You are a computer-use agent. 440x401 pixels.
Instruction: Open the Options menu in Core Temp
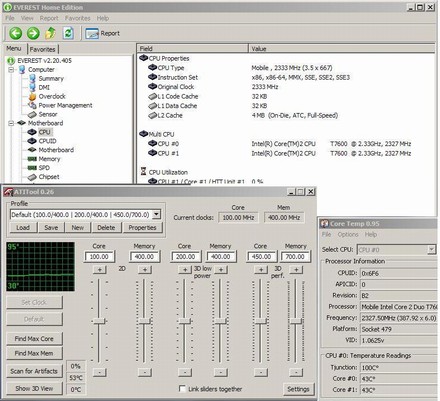pyautogui.click(x=348, y=235)
